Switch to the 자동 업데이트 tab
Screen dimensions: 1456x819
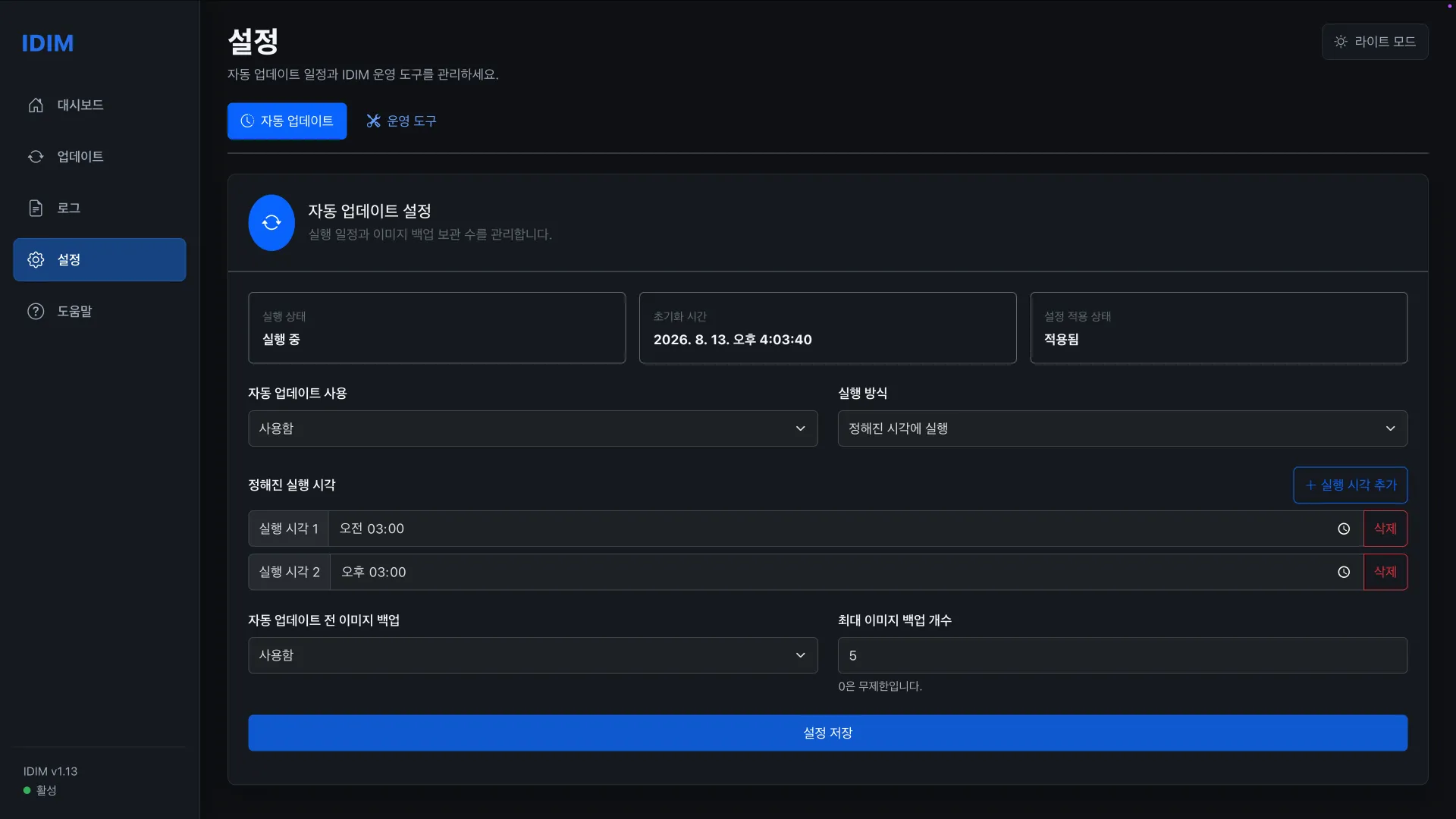[287, 121]
